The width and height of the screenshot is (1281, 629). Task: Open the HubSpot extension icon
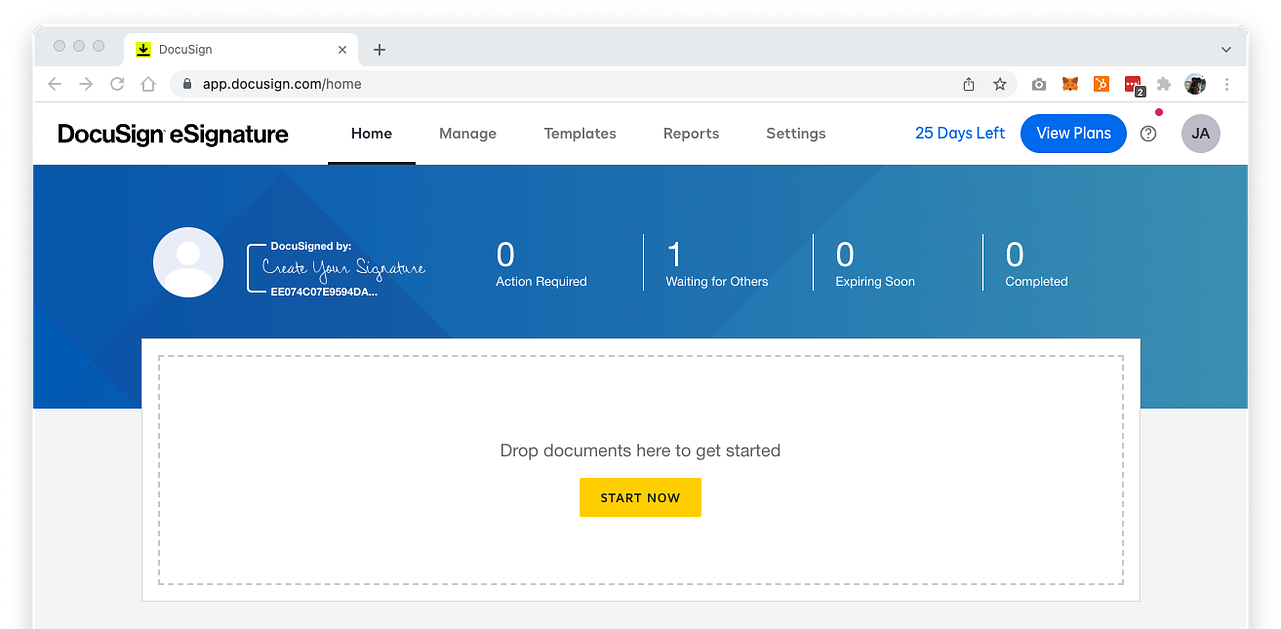1101,84
